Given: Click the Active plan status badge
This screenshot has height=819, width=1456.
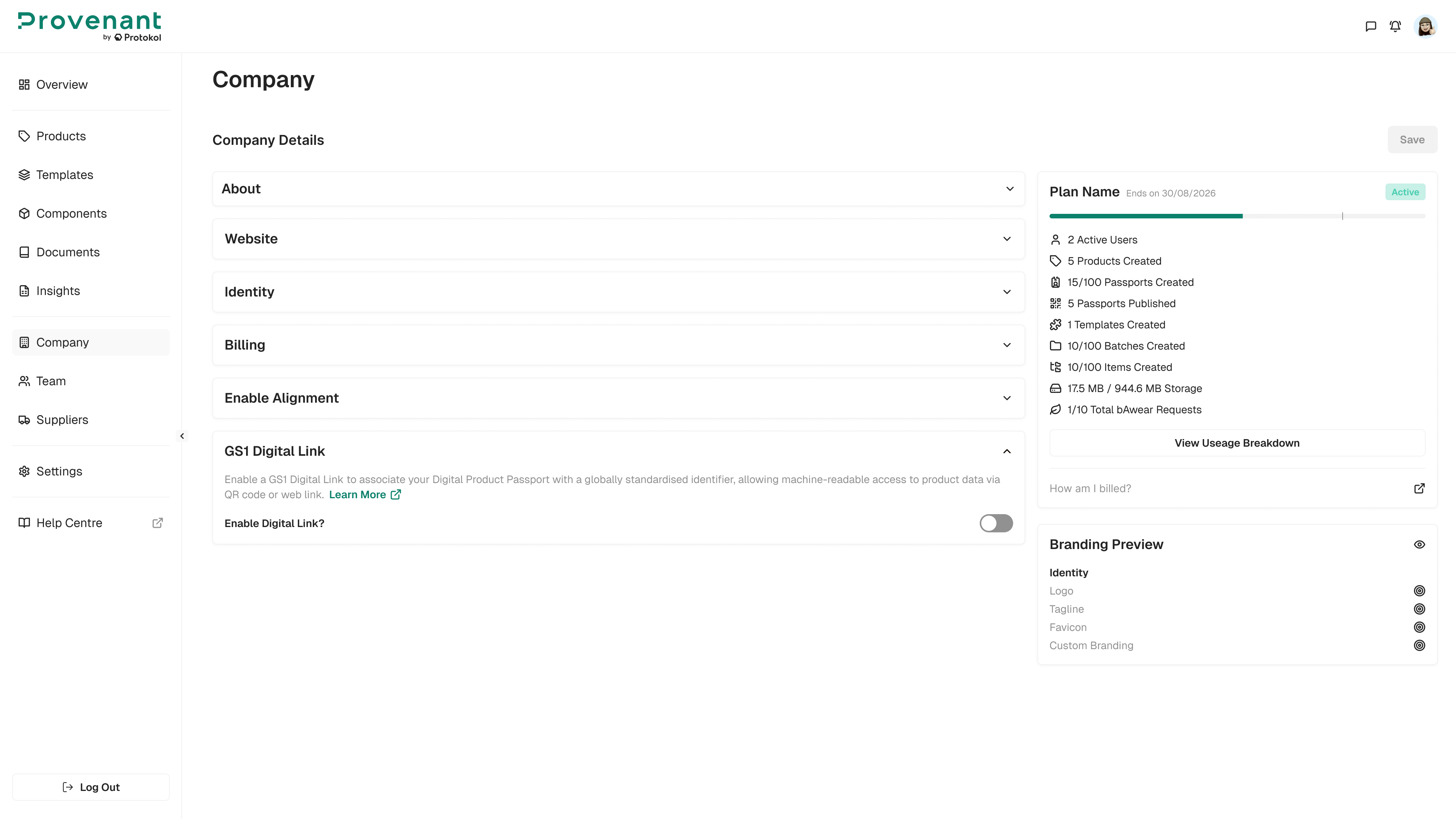Looking at the screenshot, I should point(1404,192).
